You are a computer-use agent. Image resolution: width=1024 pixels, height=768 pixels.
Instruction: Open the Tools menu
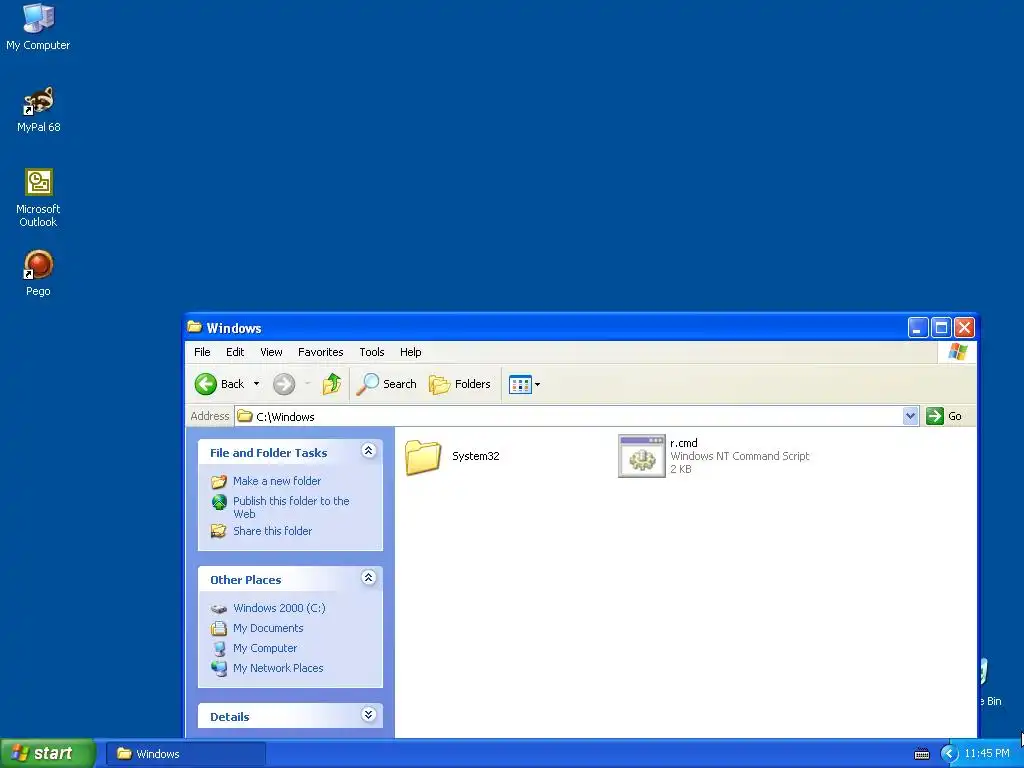(x=372, y=352)
